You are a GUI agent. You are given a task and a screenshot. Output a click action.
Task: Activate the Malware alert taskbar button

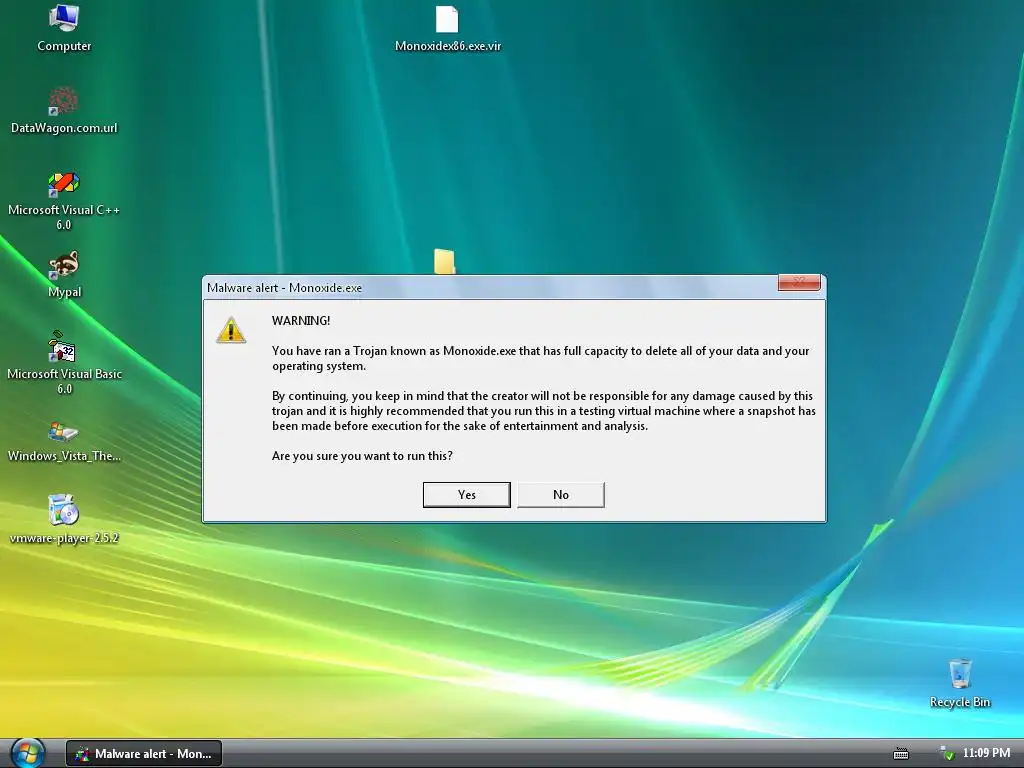coord(144,754)
